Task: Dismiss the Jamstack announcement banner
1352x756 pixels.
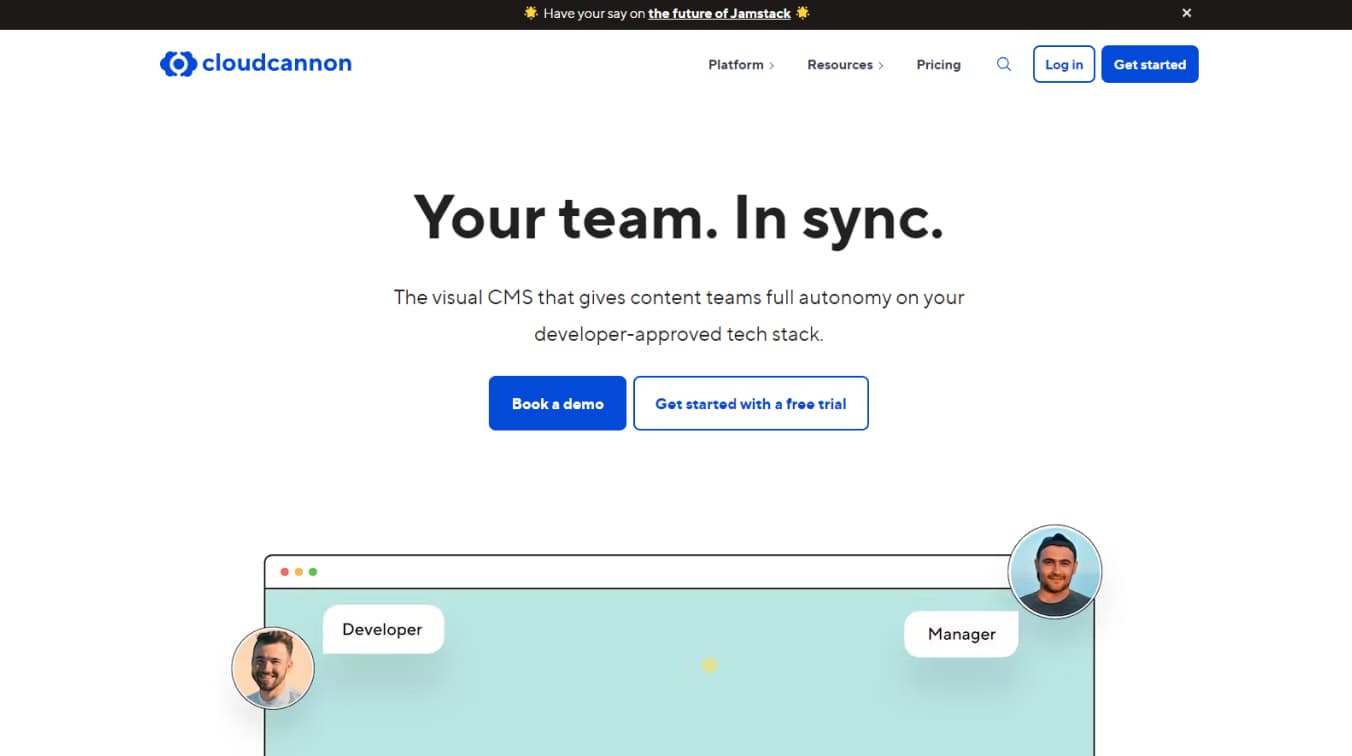Action: click(x=1186, y=13)
